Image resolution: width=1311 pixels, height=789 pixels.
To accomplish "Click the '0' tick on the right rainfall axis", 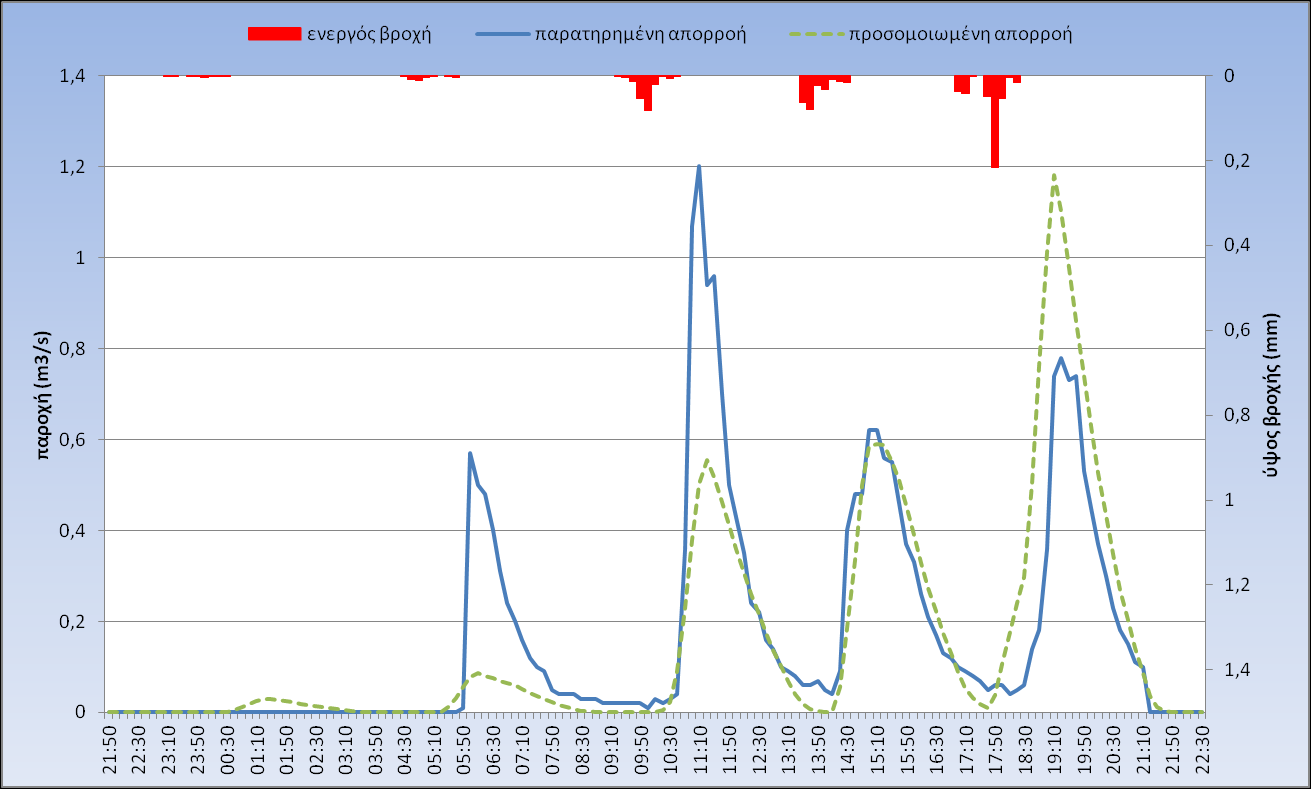I will [x=1231, y=76].
